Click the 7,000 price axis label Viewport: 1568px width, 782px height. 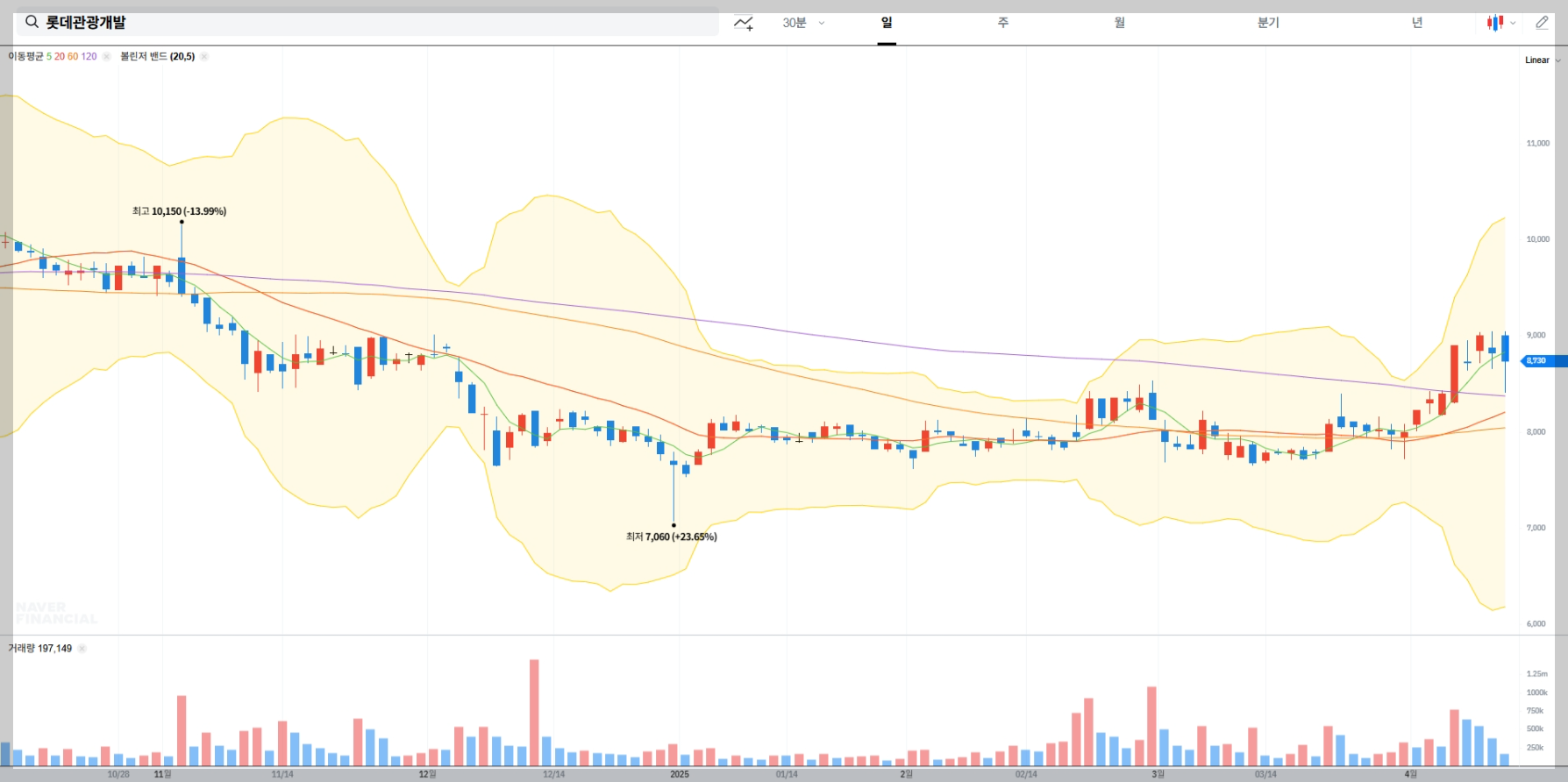1536,528
